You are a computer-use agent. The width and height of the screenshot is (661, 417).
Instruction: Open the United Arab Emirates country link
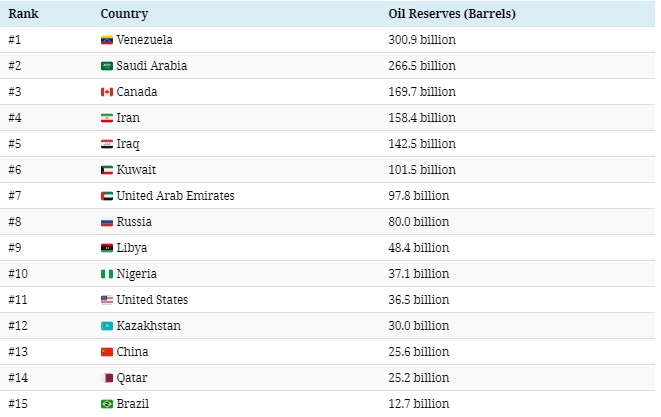(x=175, y=196)
